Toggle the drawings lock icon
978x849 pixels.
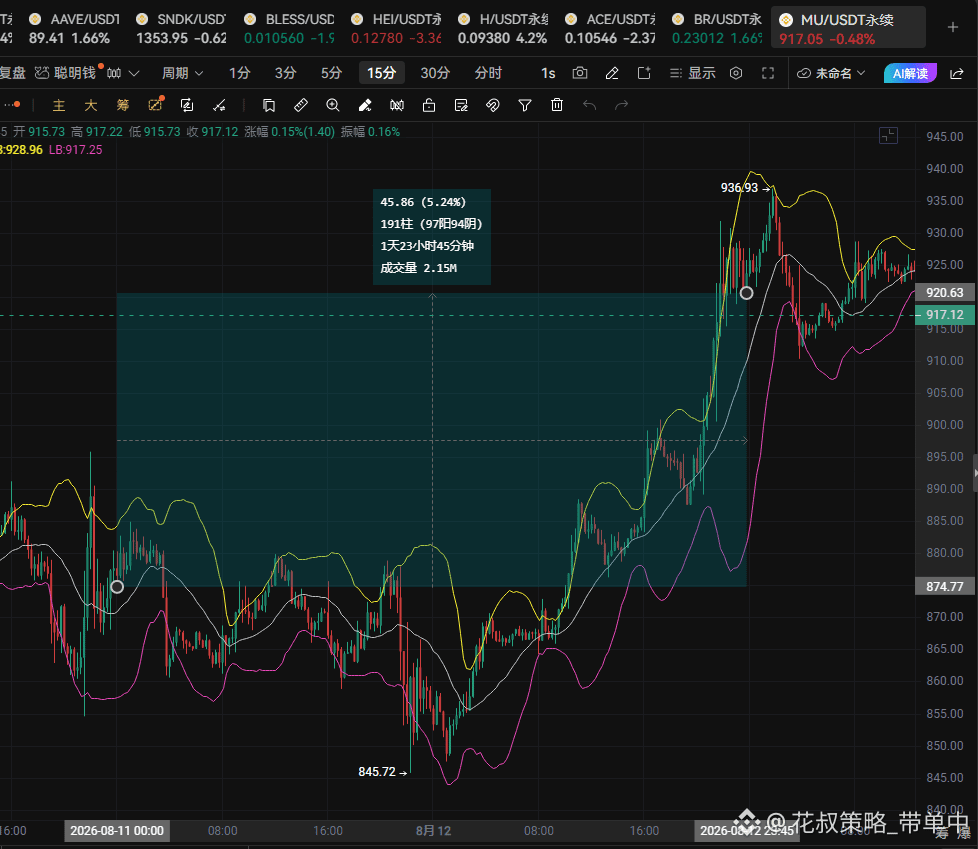click(x=429, y=105)
